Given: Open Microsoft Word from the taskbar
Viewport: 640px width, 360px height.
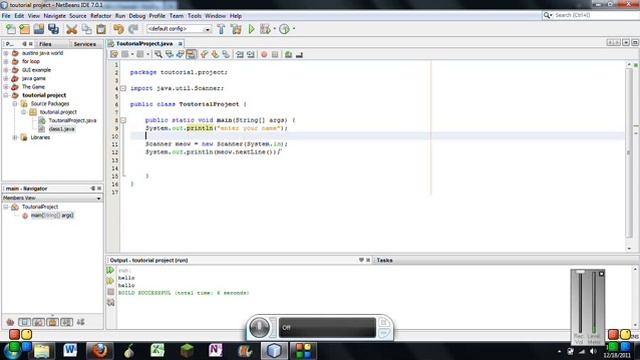Looking at the screenshot, I should tap(70, 350).
